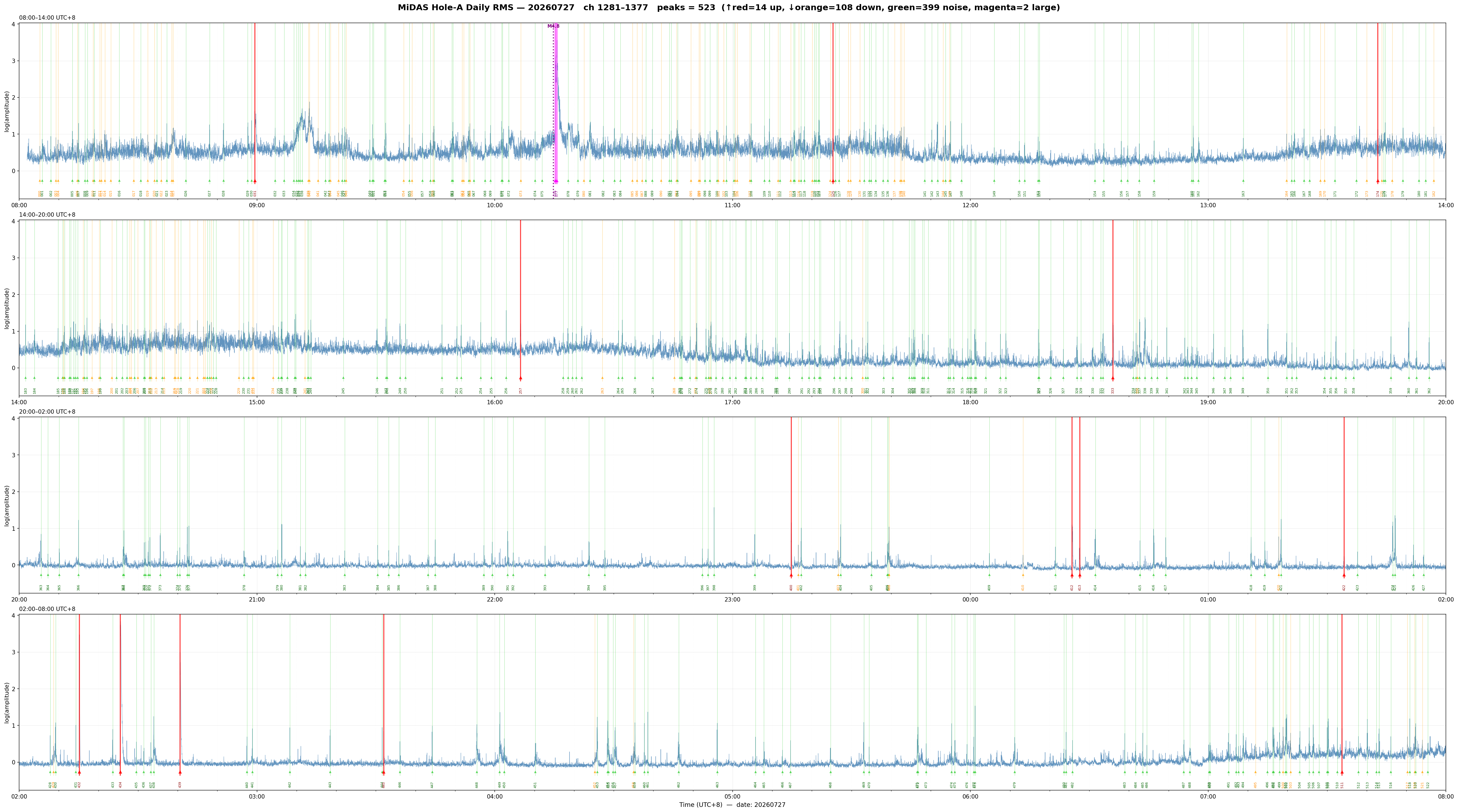Screen dimensions: 1458x812
Task: Click the red peak number label 413
Action: (x=1080, y=588)
